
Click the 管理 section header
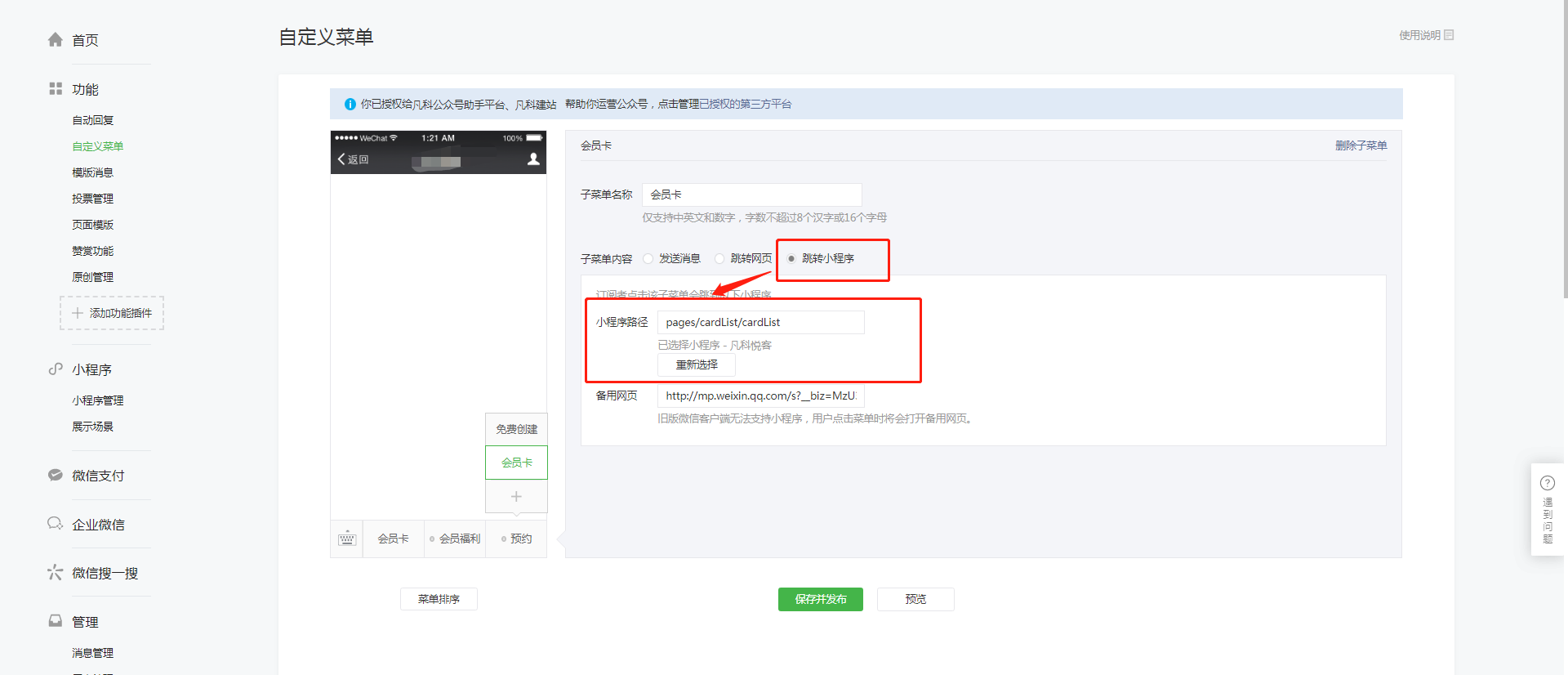click(85, 622)
